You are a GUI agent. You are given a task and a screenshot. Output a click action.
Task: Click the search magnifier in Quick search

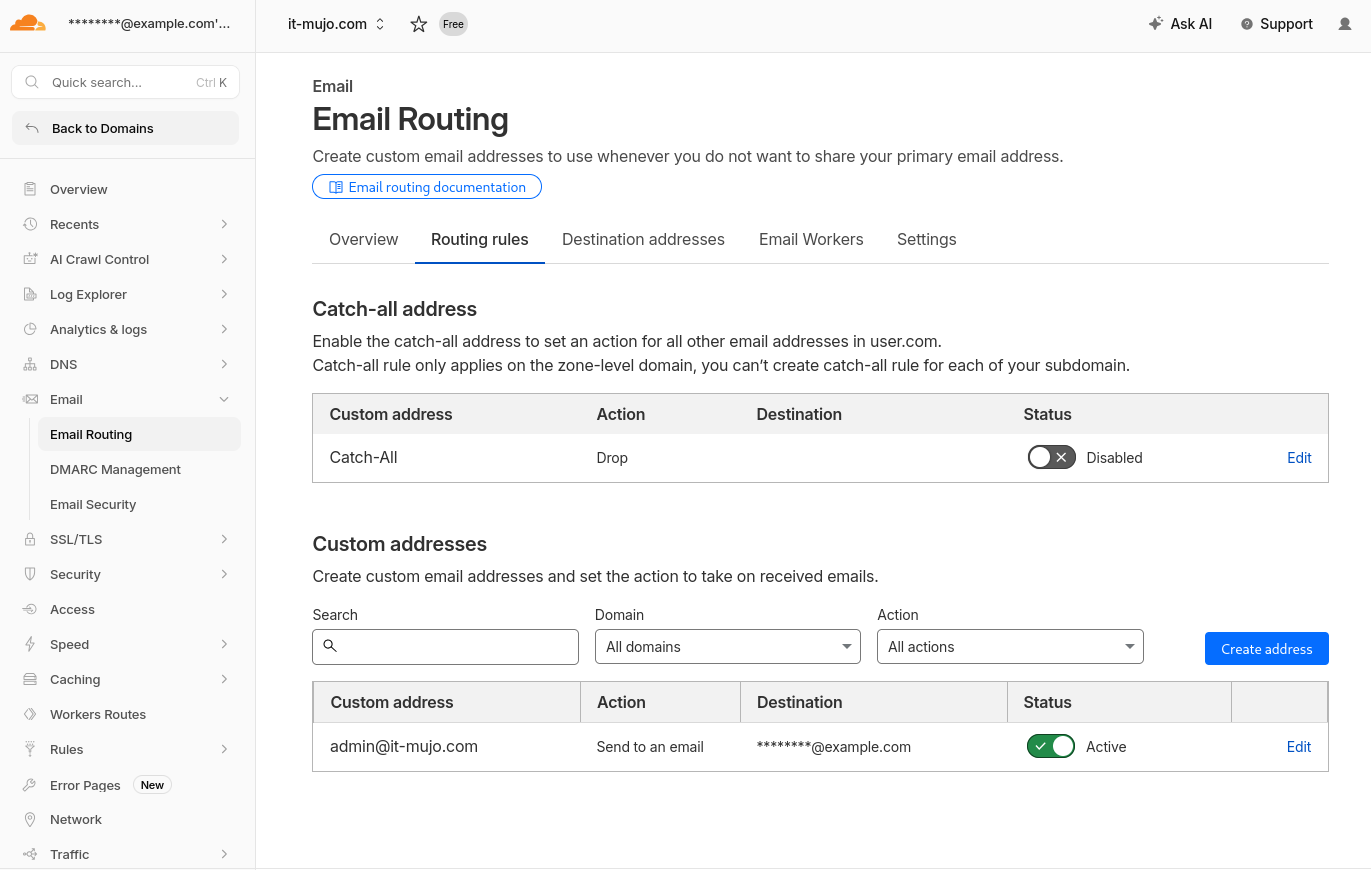pos(32,82)
